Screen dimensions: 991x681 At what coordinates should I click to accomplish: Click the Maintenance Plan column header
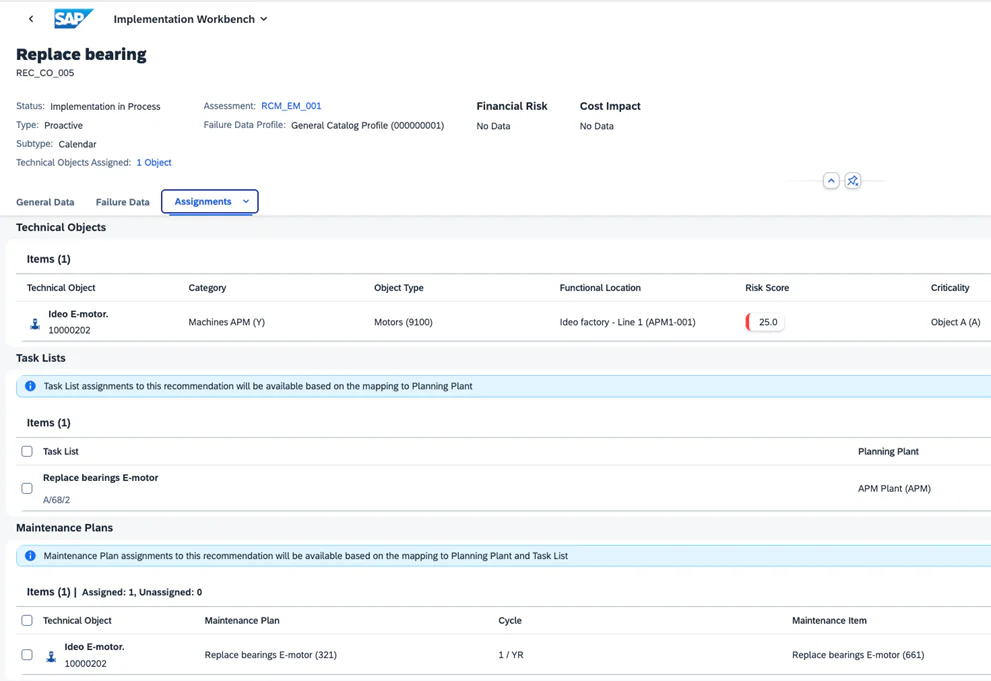[x=241, y=620]
